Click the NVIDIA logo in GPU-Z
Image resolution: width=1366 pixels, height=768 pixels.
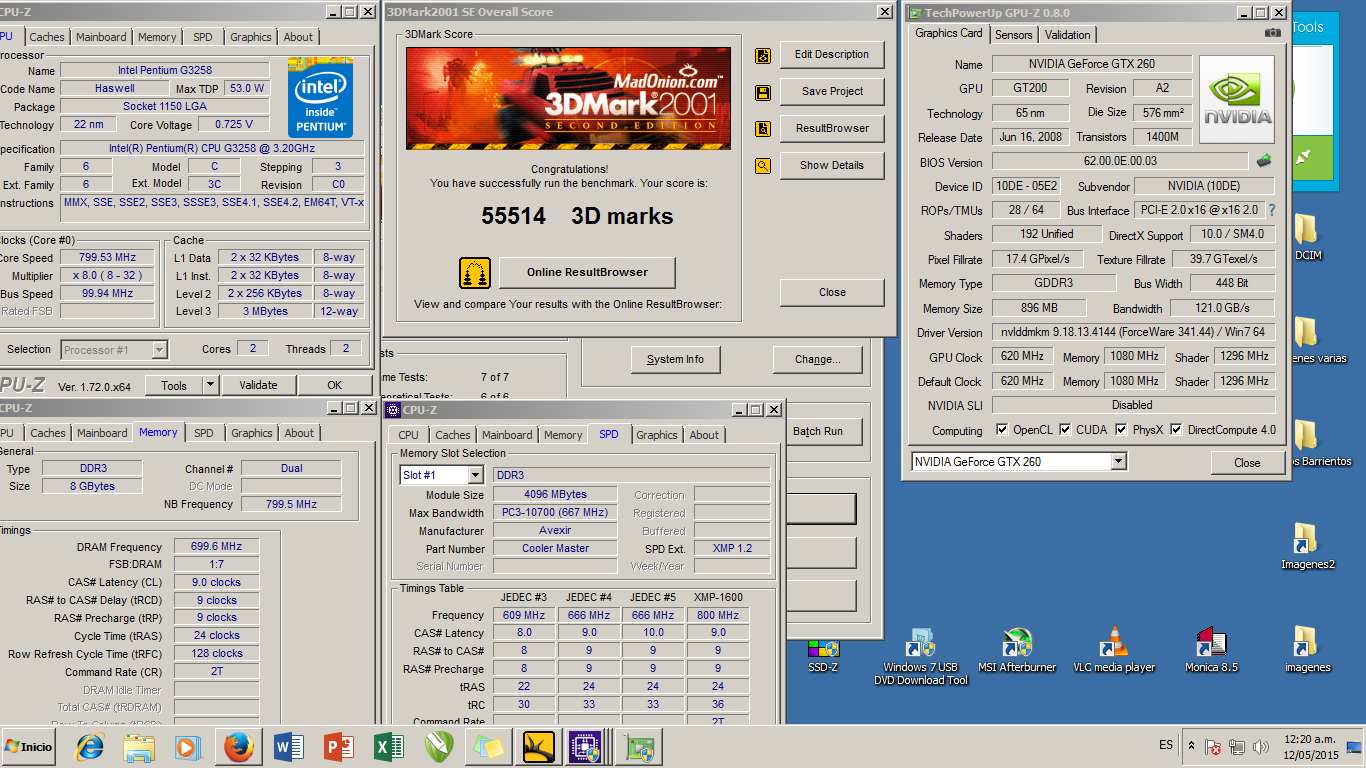[1237, 100]
